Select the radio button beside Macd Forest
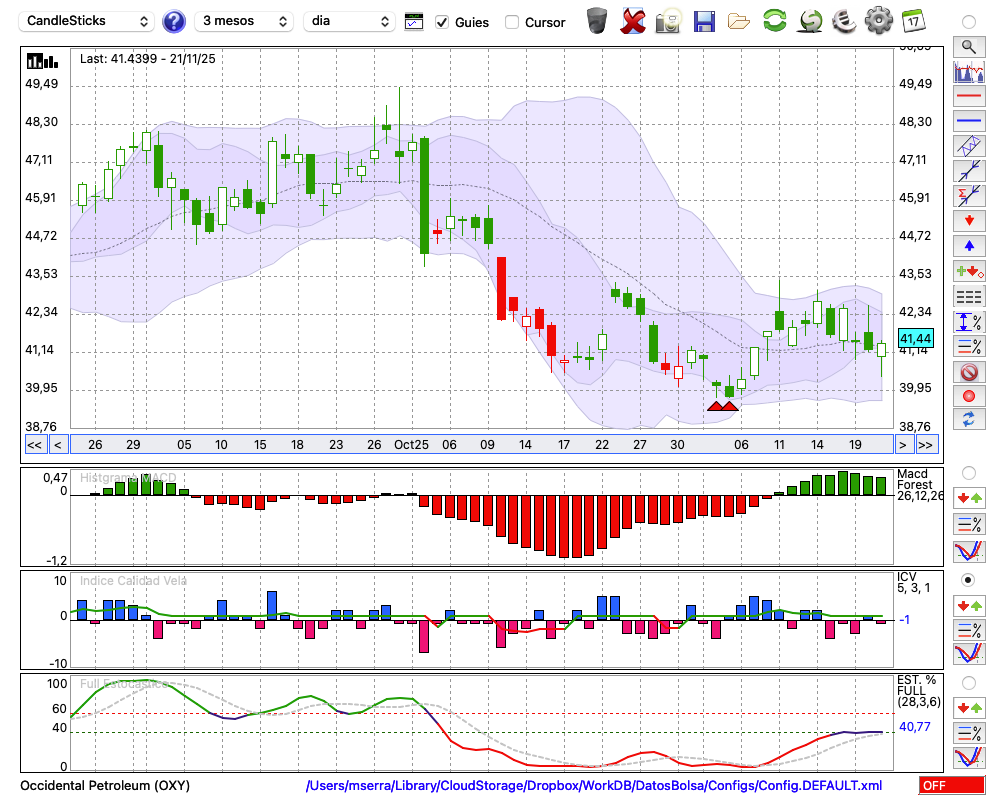This screenshot has width=1000, height=800. pyautogui.click(x=968, y=472)
